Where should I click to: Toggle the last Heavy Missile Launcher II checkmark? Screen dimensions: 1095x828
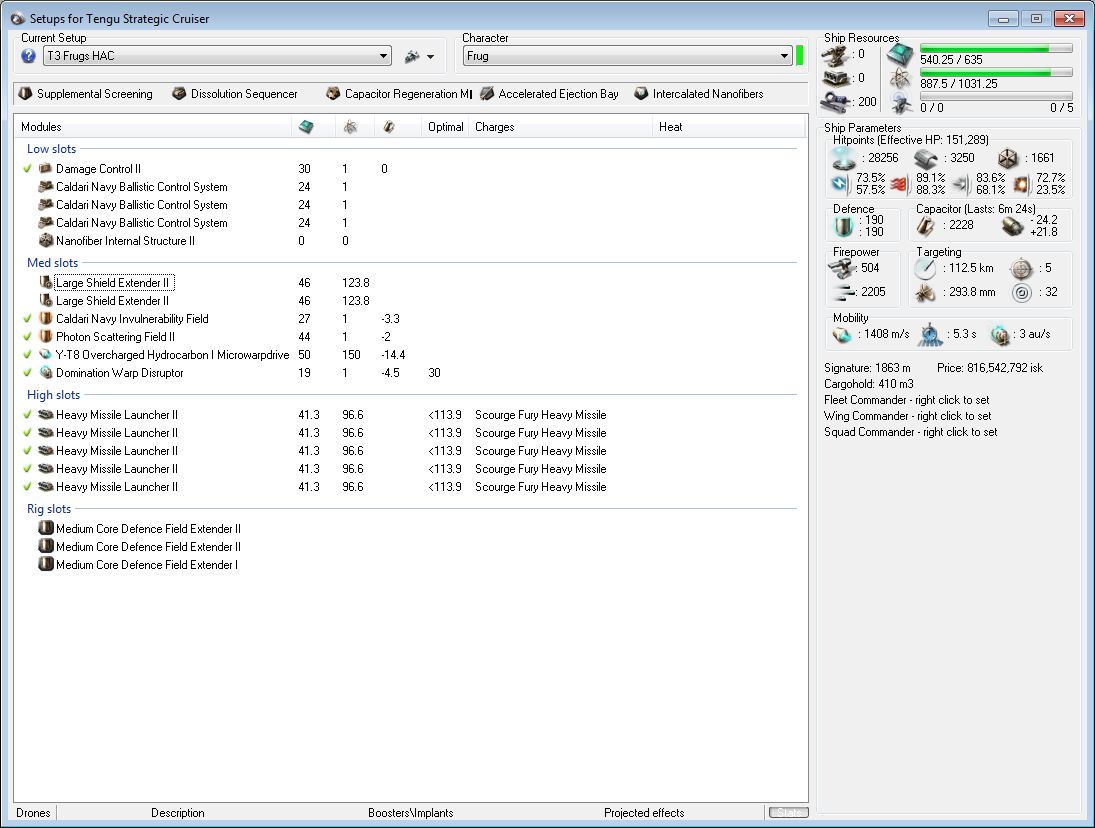pyautogui.click(x=27, y=487)
